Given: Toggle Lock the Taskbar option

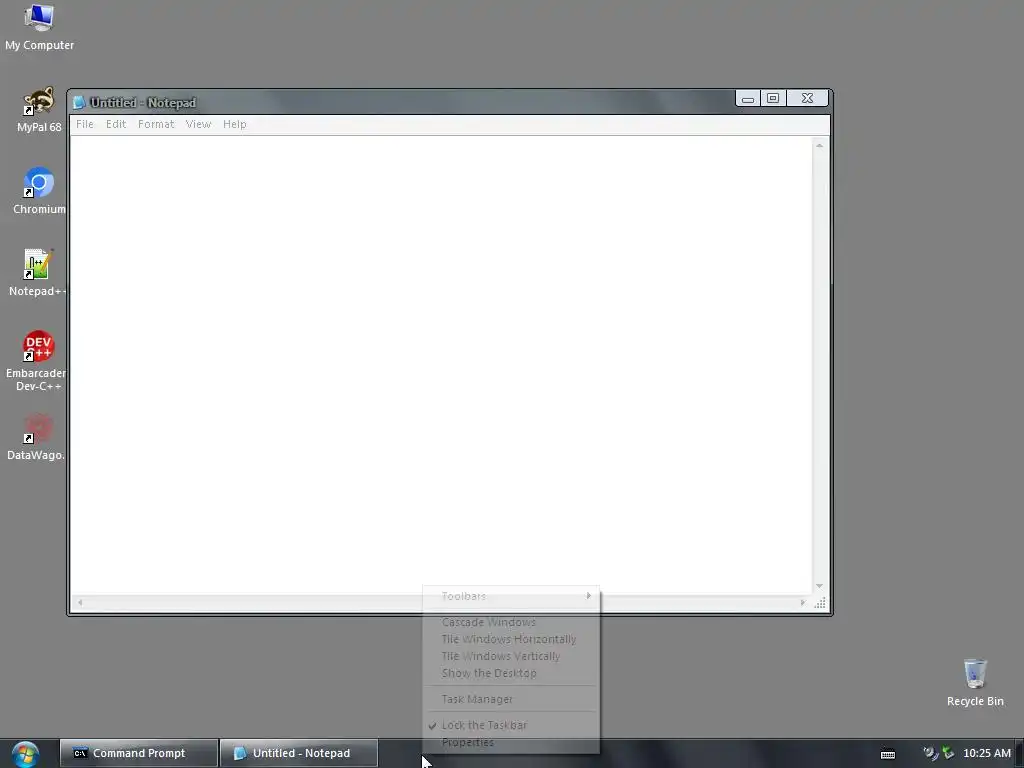Looking at the screenshot, I should coord(511,726).
